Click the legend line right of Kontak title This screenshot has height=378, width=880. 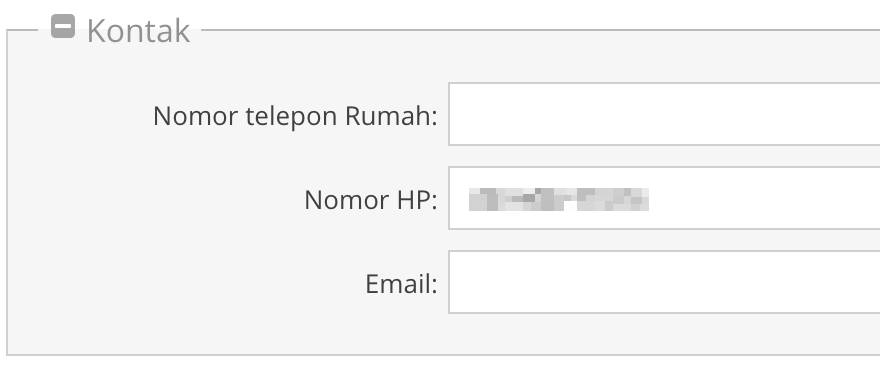click(x=541, y=30)
